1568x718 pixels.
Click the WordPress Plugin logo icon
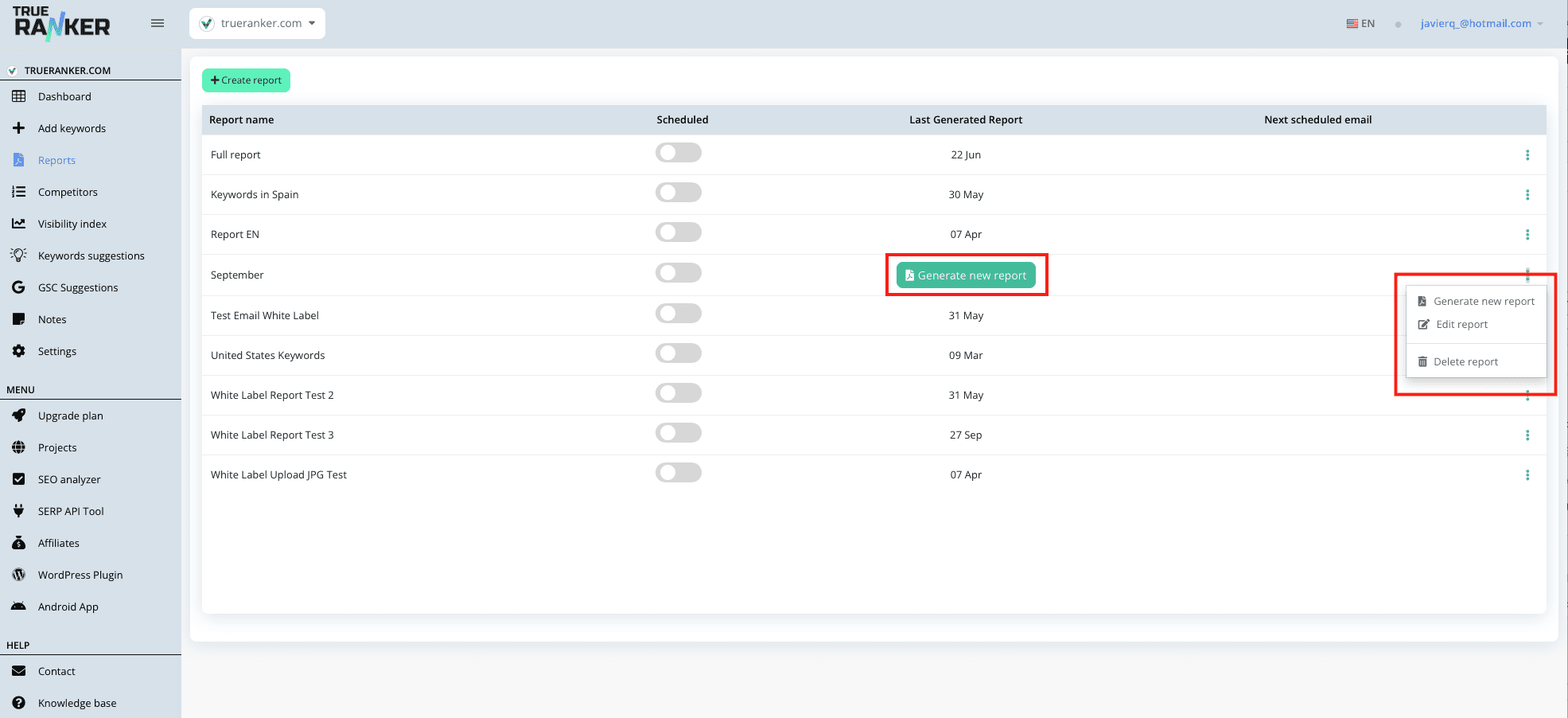(19, 575)
